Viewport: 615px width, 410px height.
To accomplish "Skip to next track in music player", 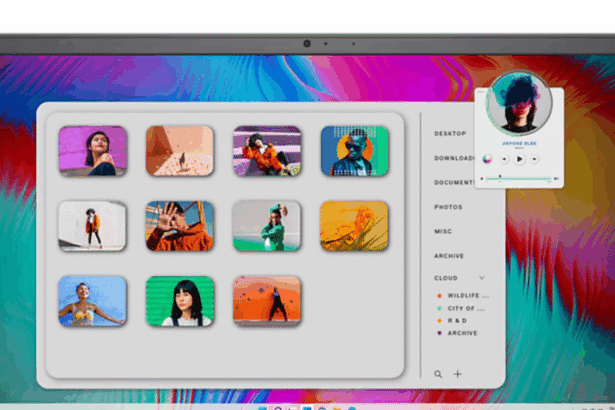I will coord(536,159).
